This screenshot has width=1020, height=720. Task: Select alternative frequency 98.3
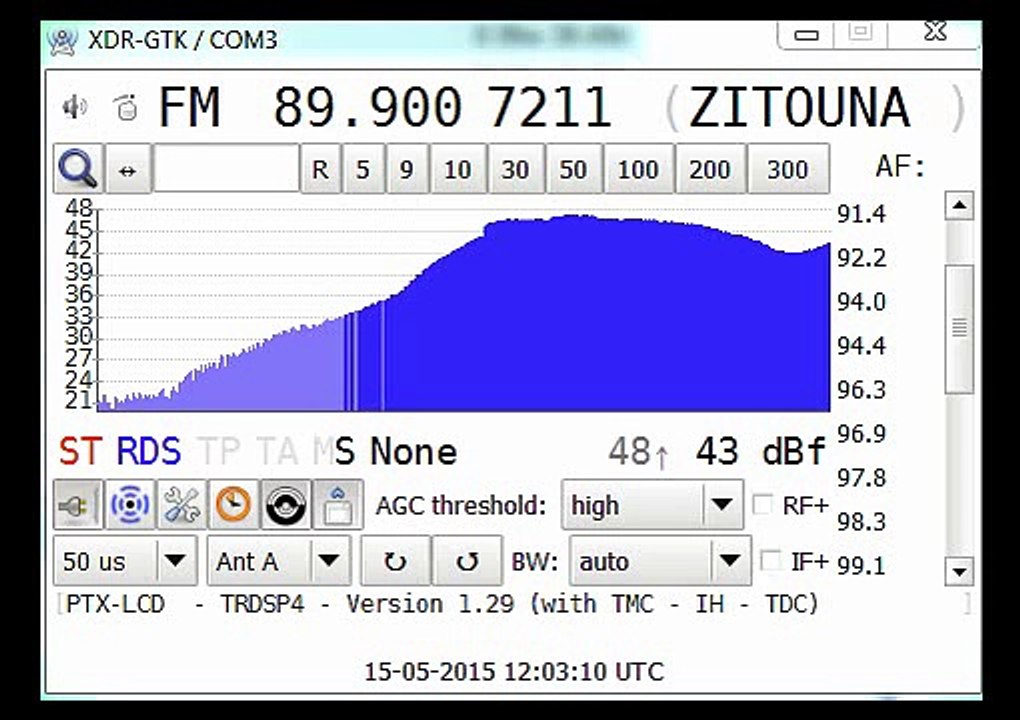[x=861, y=522]
